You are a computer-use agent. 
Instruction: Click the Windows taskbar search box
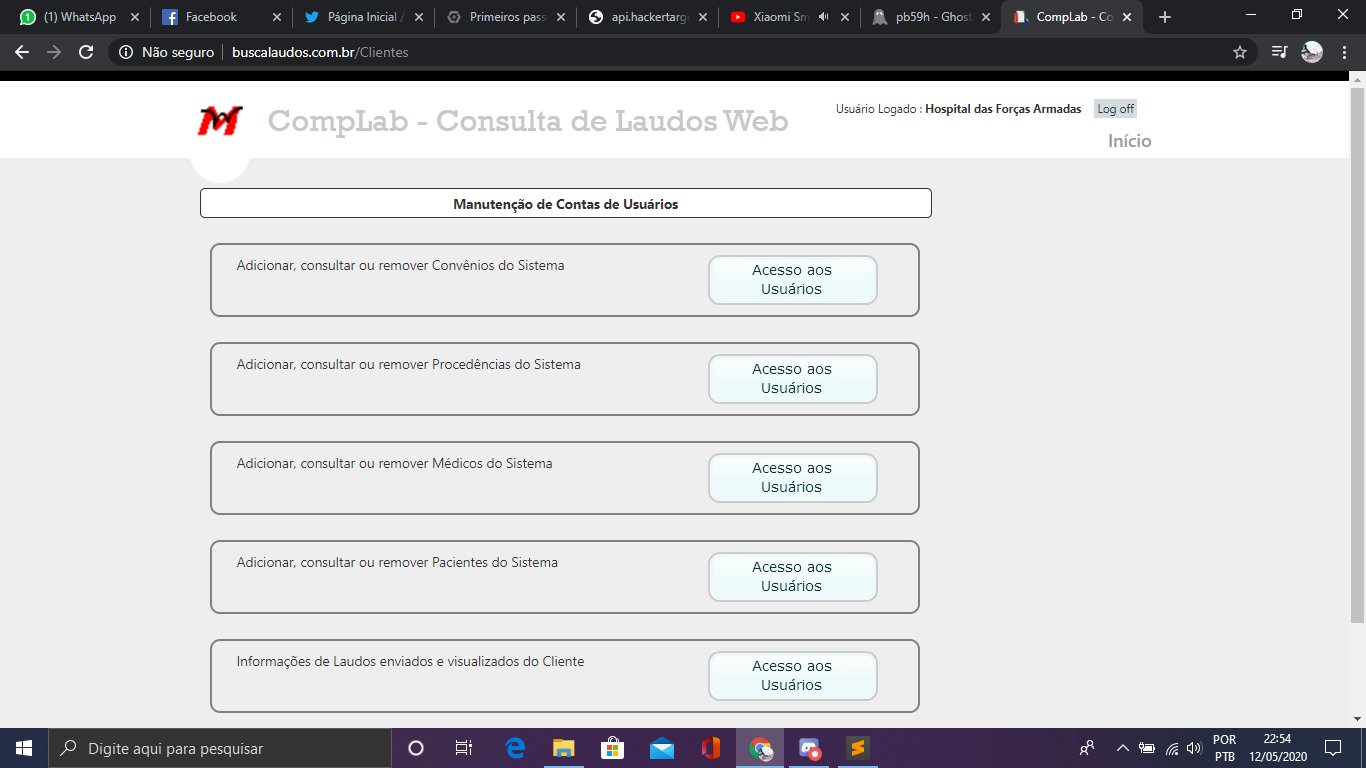pyautogui.click(x=220, y=748)
